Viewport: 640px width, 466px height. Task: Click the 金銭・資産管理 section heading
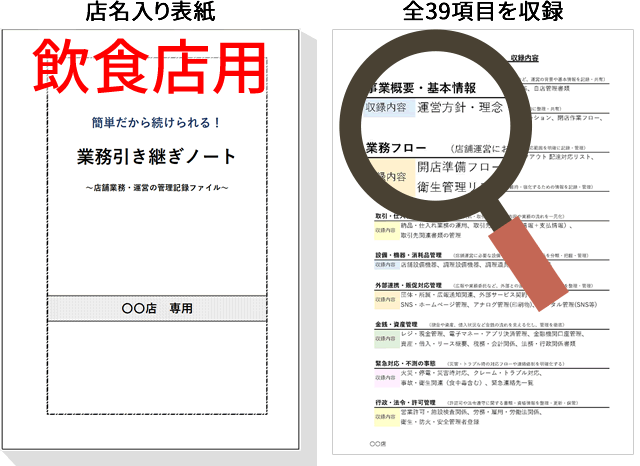(395, 324)
